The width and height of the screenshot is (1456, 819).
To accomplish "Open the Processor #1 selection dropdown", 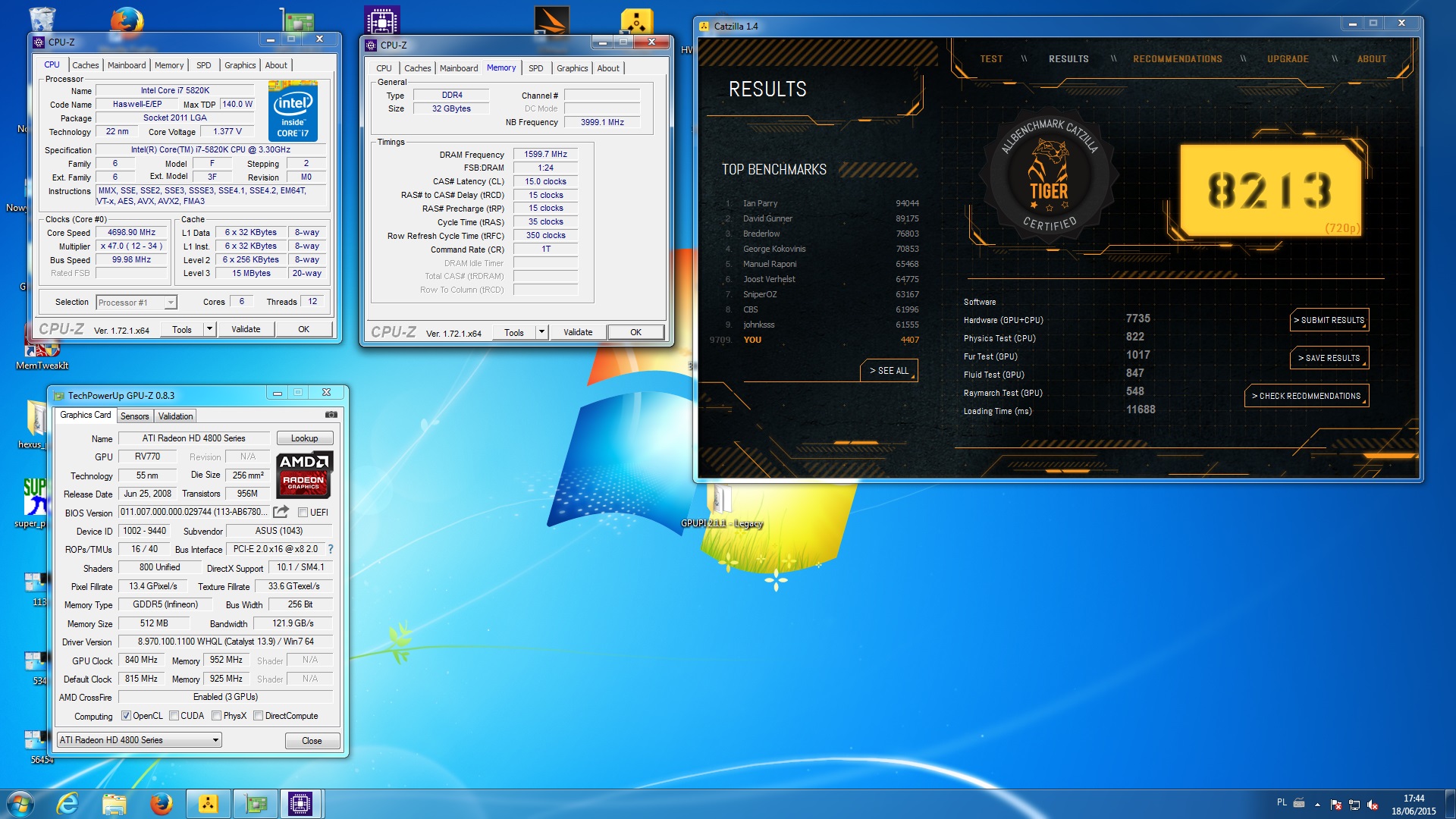I will 136,303.
